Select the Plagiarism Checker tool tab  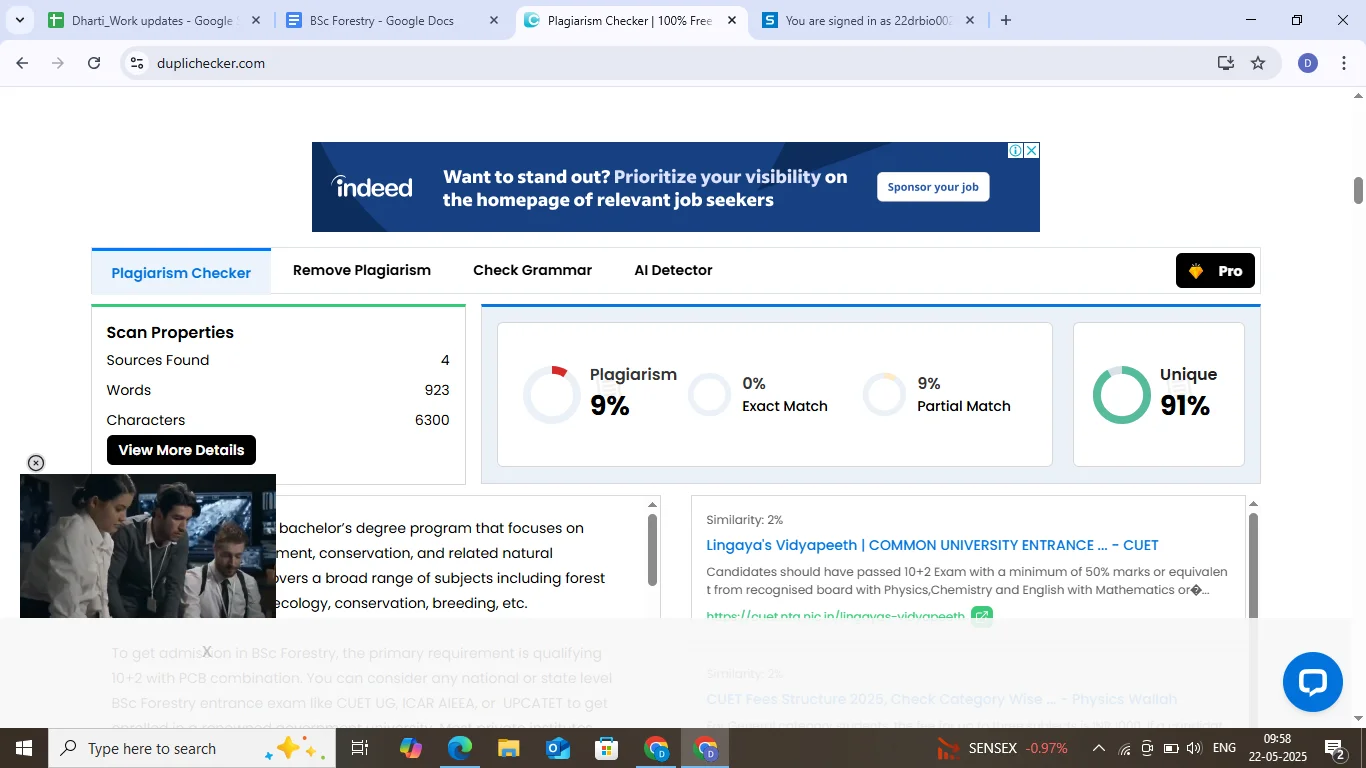click(181, 272)
